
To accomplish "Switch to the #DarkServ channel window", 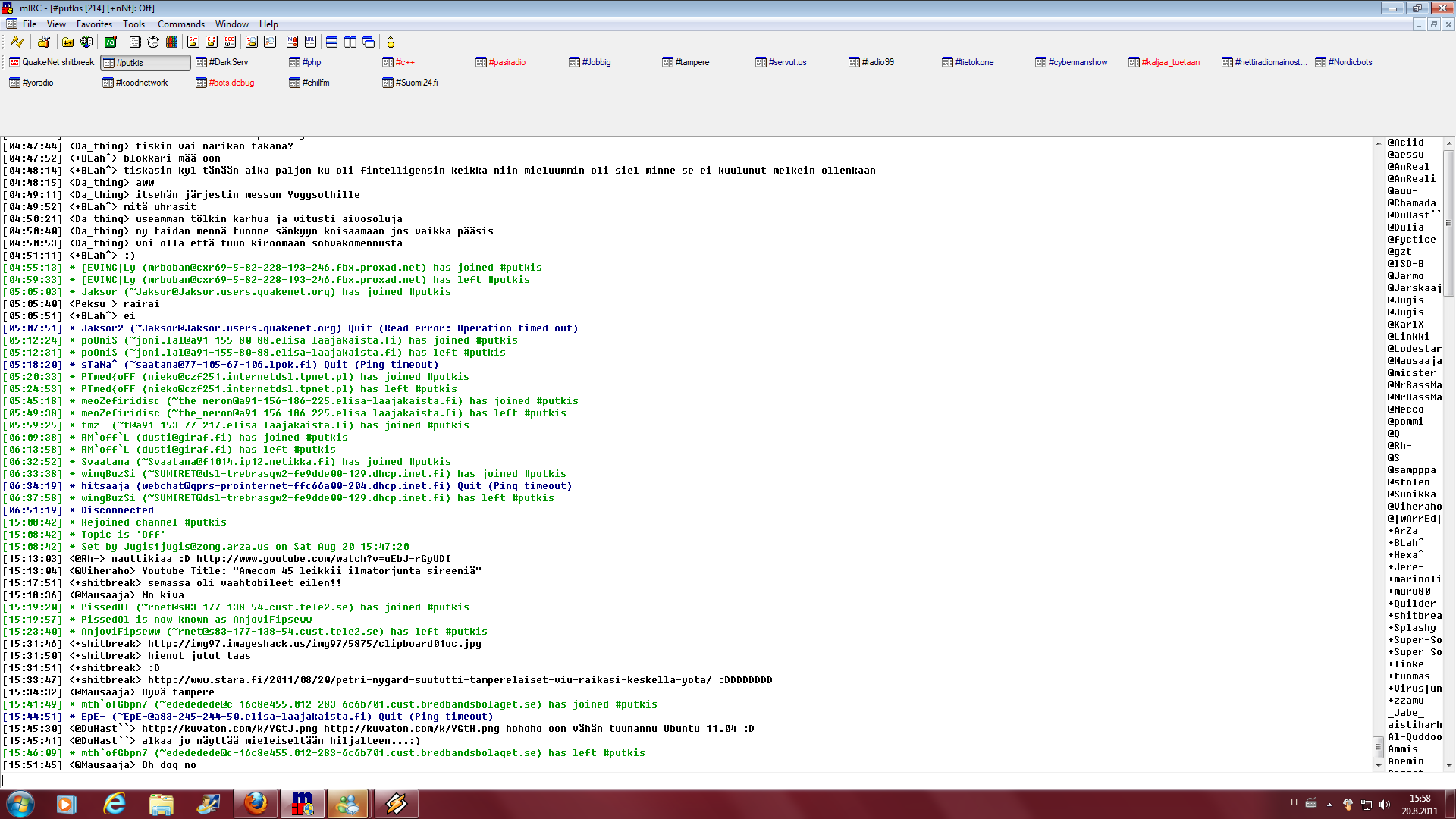I will point(228,62).
